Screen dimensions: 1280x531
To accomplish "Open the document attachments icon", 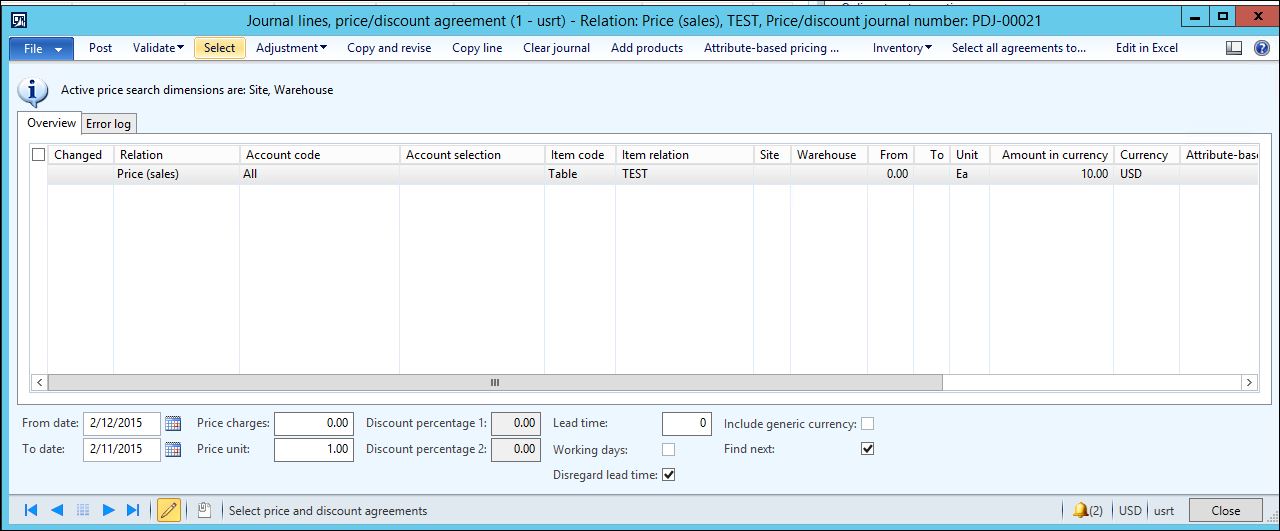I will point(204,510).
